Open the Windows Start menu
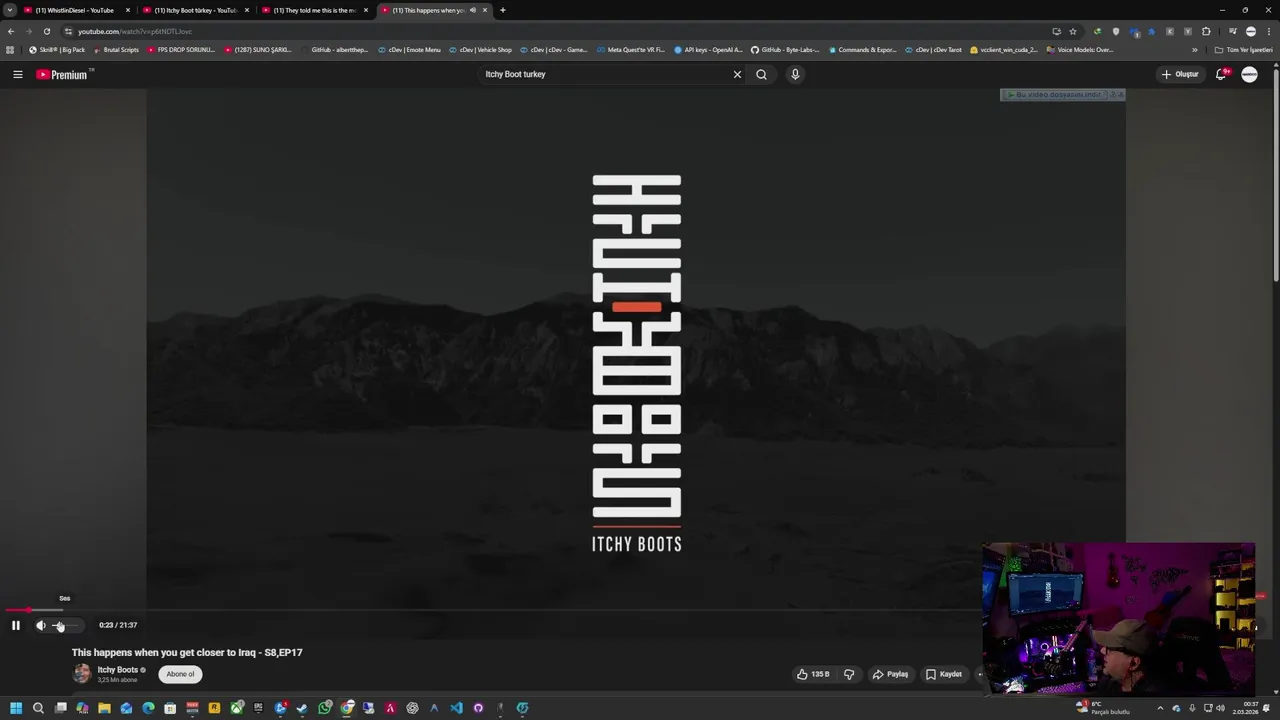The image size is (1280, 720). pos(16,708)
